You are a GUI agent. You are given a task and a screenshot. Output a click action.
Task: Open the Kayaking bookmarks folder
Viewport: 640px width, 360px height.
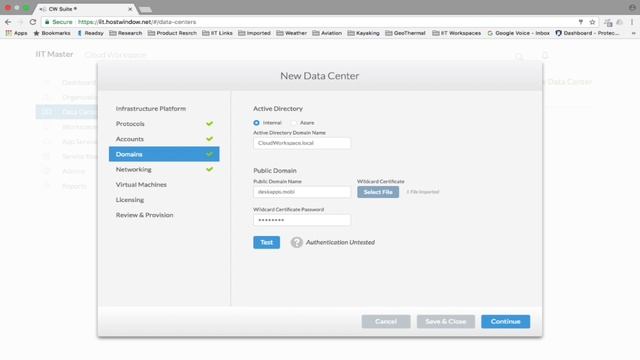pyautogui.click(x=363, y=33)
